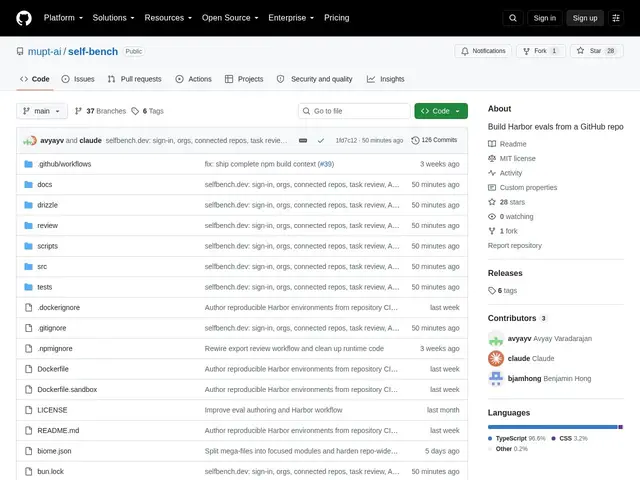Open 126 Commits history link
640x480 pixels.
pyautogui.click(x=434, y=140)
